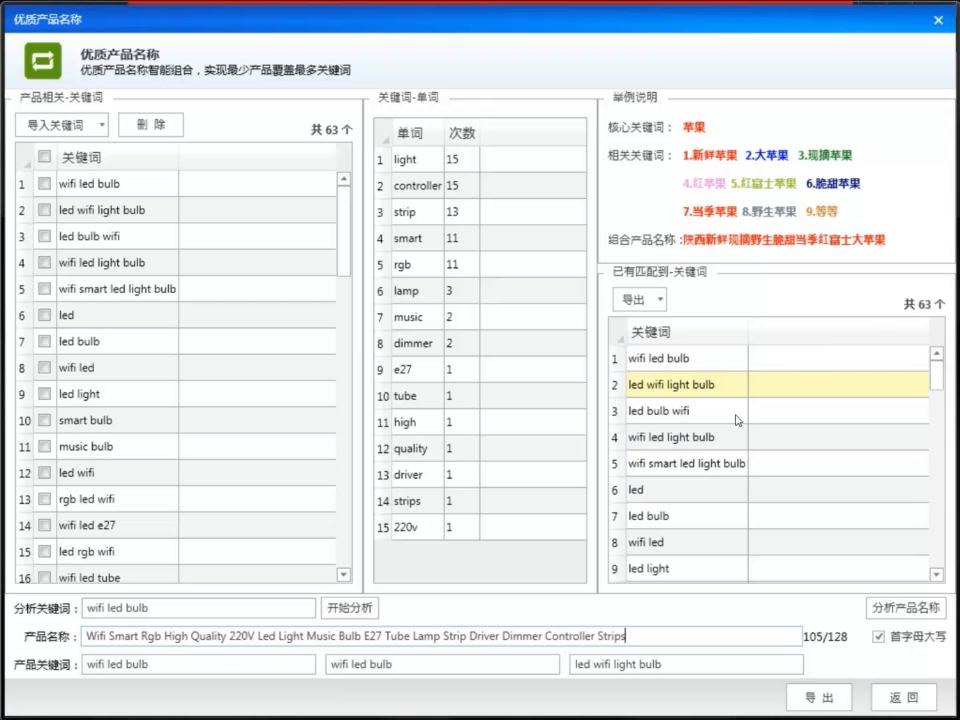Select 'wifi smart led light bulb' in matched list

coord(769,463)
